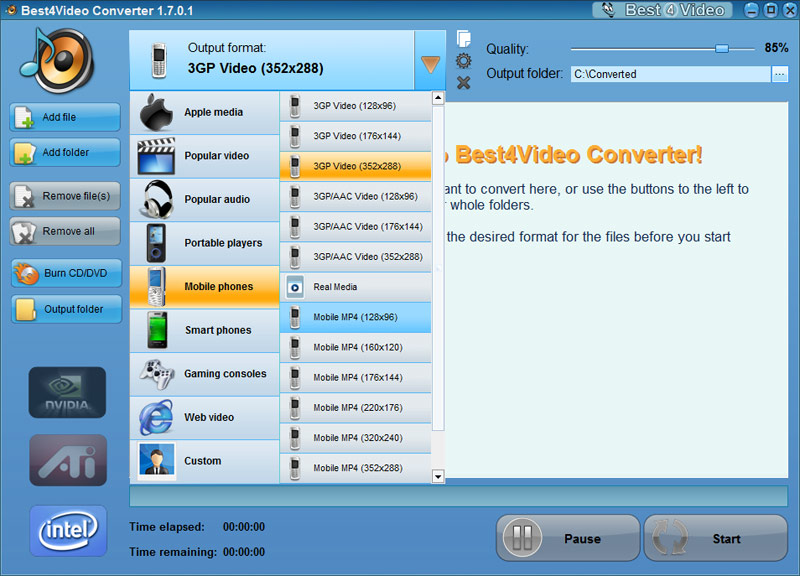Viewport: 800px width, 576px height.
Task: Open the Custom category
Action: click(205, 461)
